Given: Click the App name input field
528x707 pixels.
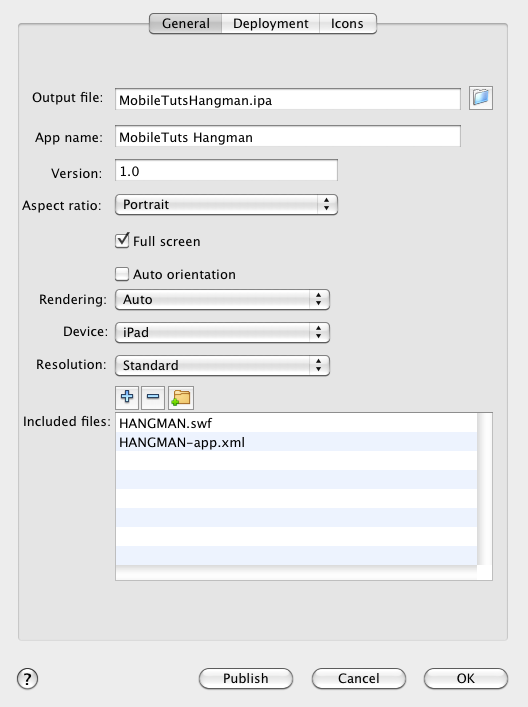Looking at the screenshot, I should pyautogui.click(x=288, y=136).
